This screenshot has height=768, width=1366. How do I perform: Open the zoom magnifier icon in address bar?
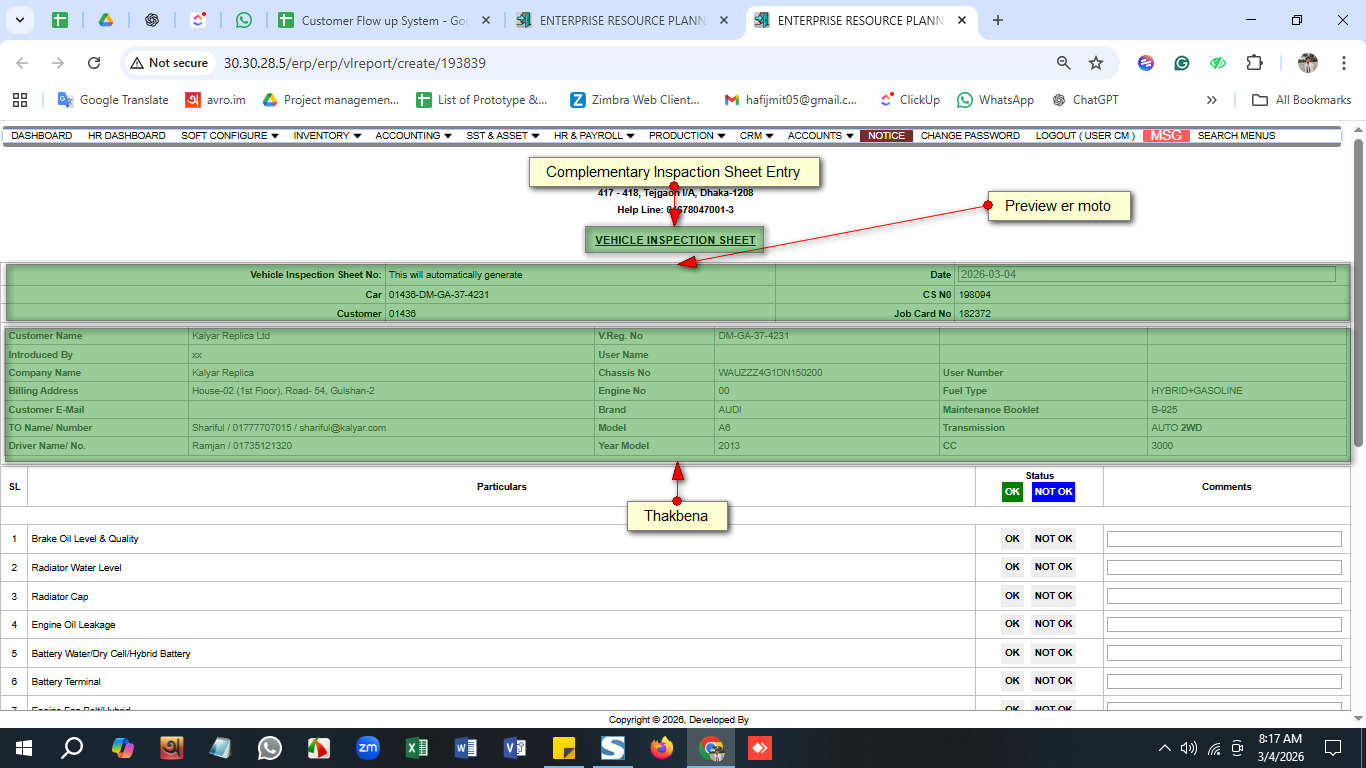[x=1064, y=63]
